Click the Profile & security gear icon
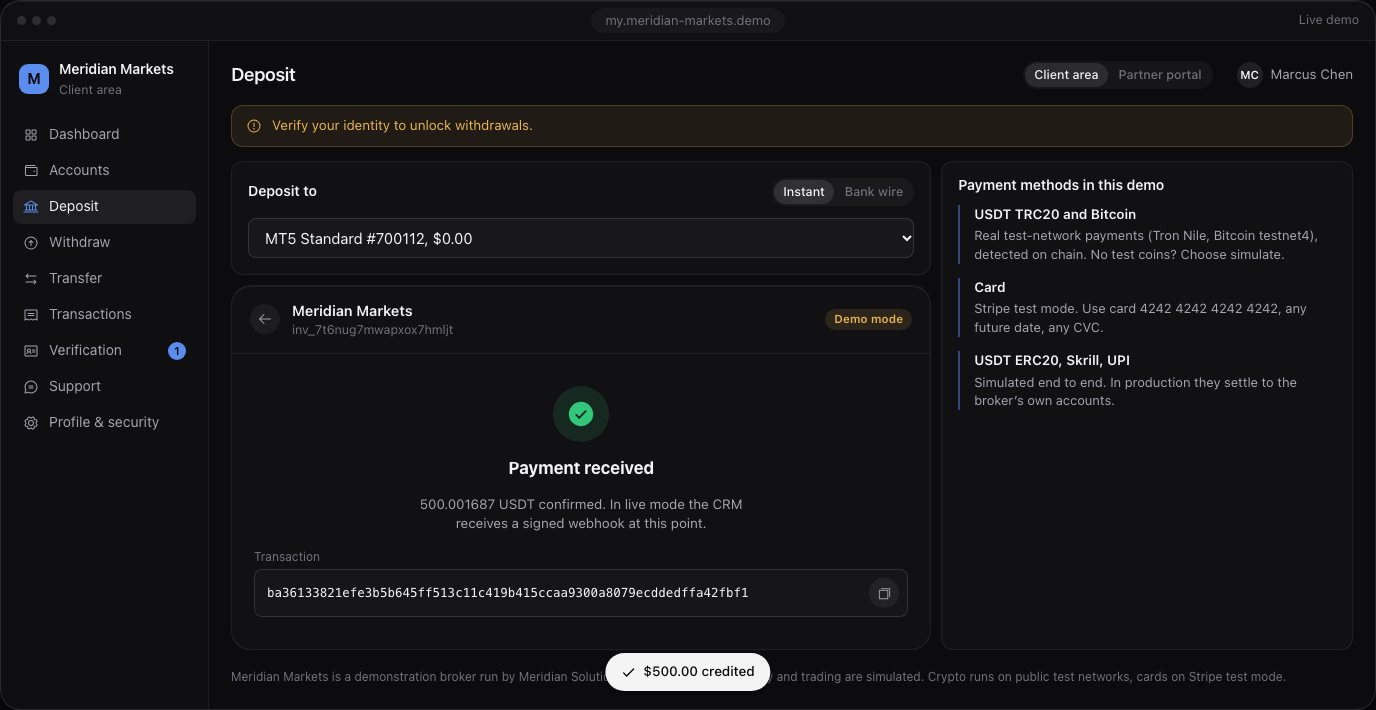1376x710 pixels. [31, 423]
